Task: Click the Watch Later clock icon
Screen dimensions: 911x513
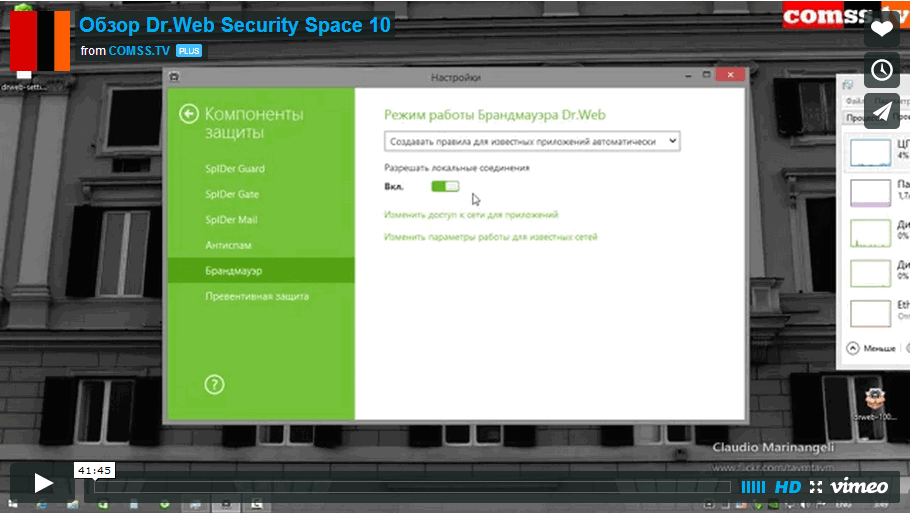Action: click(x=882, y=70)
